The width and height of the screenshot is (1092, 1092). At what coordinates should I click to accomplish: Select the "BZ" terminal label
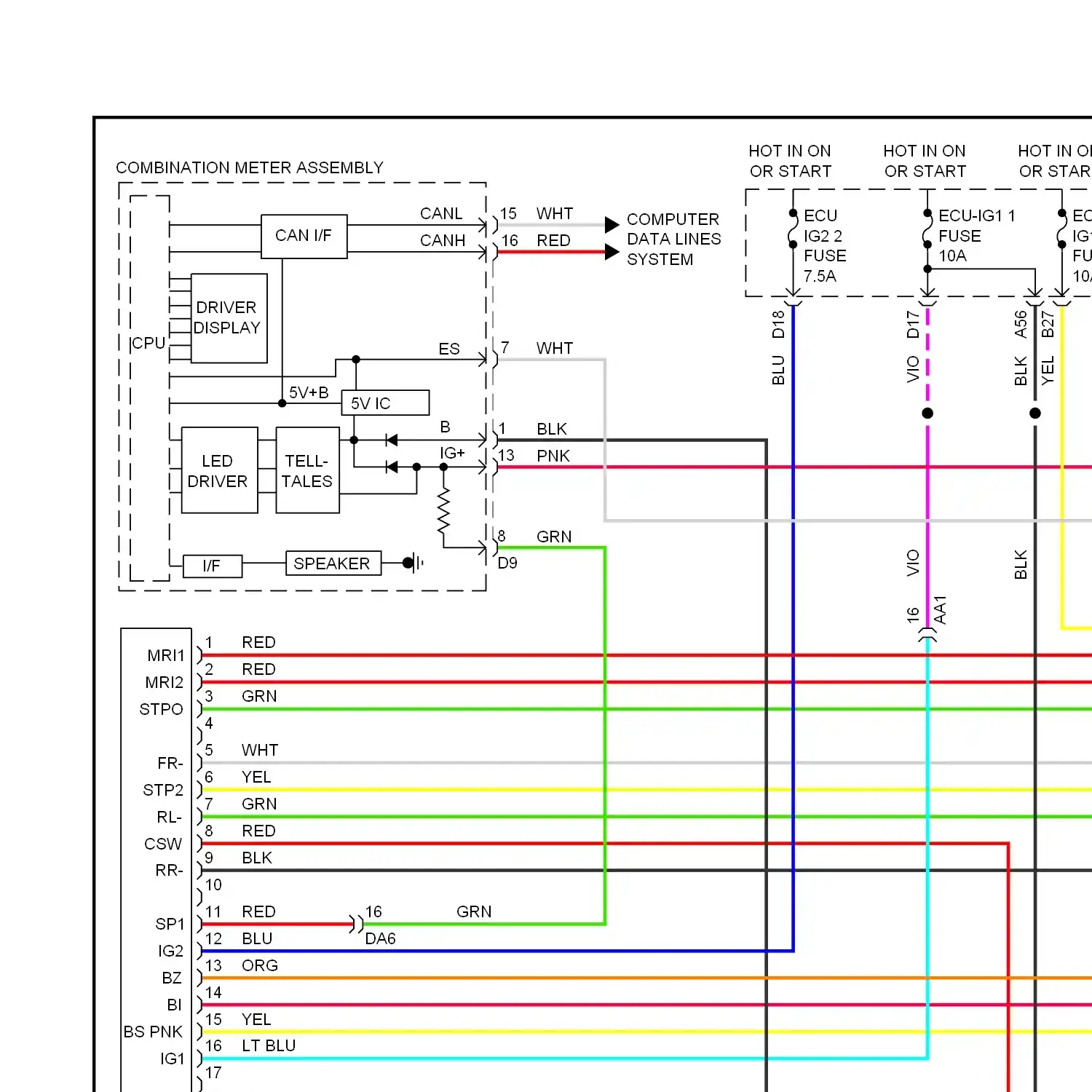point(172,978)
